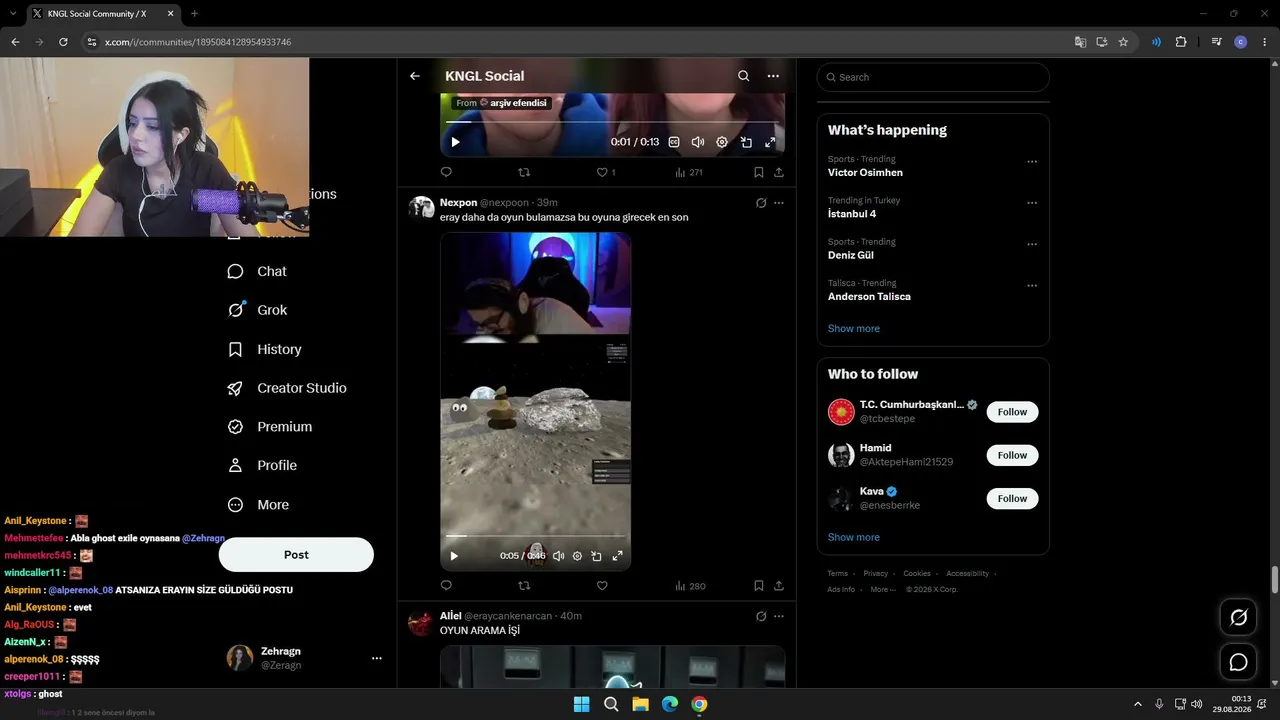
Task: Play Nexpon's moon game video
Action: pos(454,556)
